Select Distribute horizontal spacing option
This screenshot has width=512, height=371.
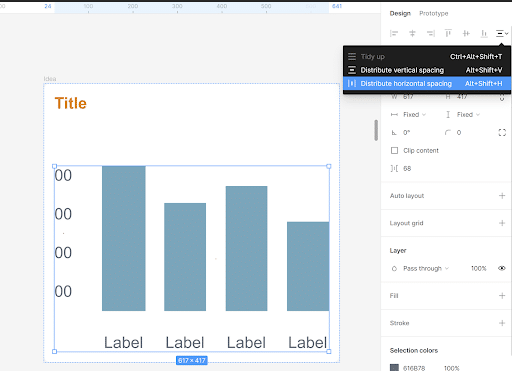coord(427,83)
